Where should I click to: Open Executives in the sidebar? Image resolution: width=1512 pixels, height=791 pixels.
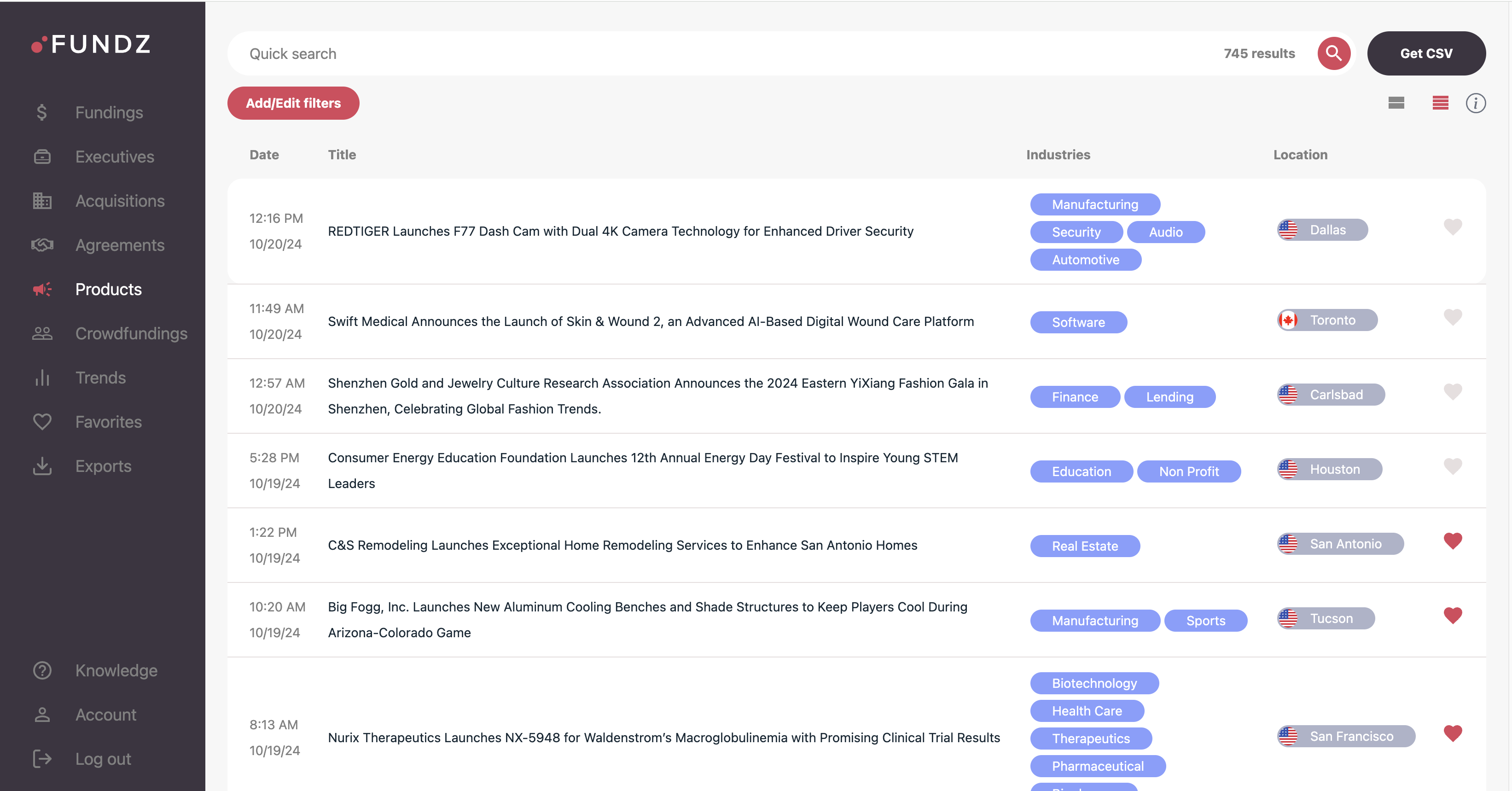(x=115, y=157)
